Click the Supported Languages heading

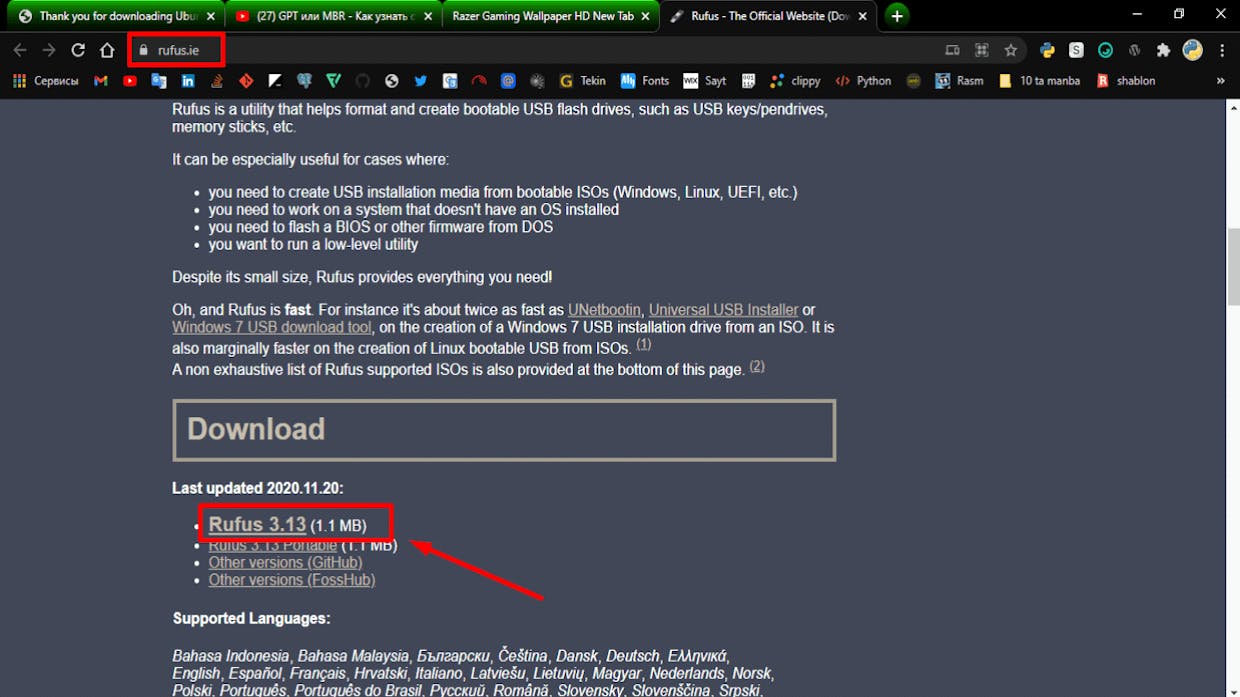(251, 619)
